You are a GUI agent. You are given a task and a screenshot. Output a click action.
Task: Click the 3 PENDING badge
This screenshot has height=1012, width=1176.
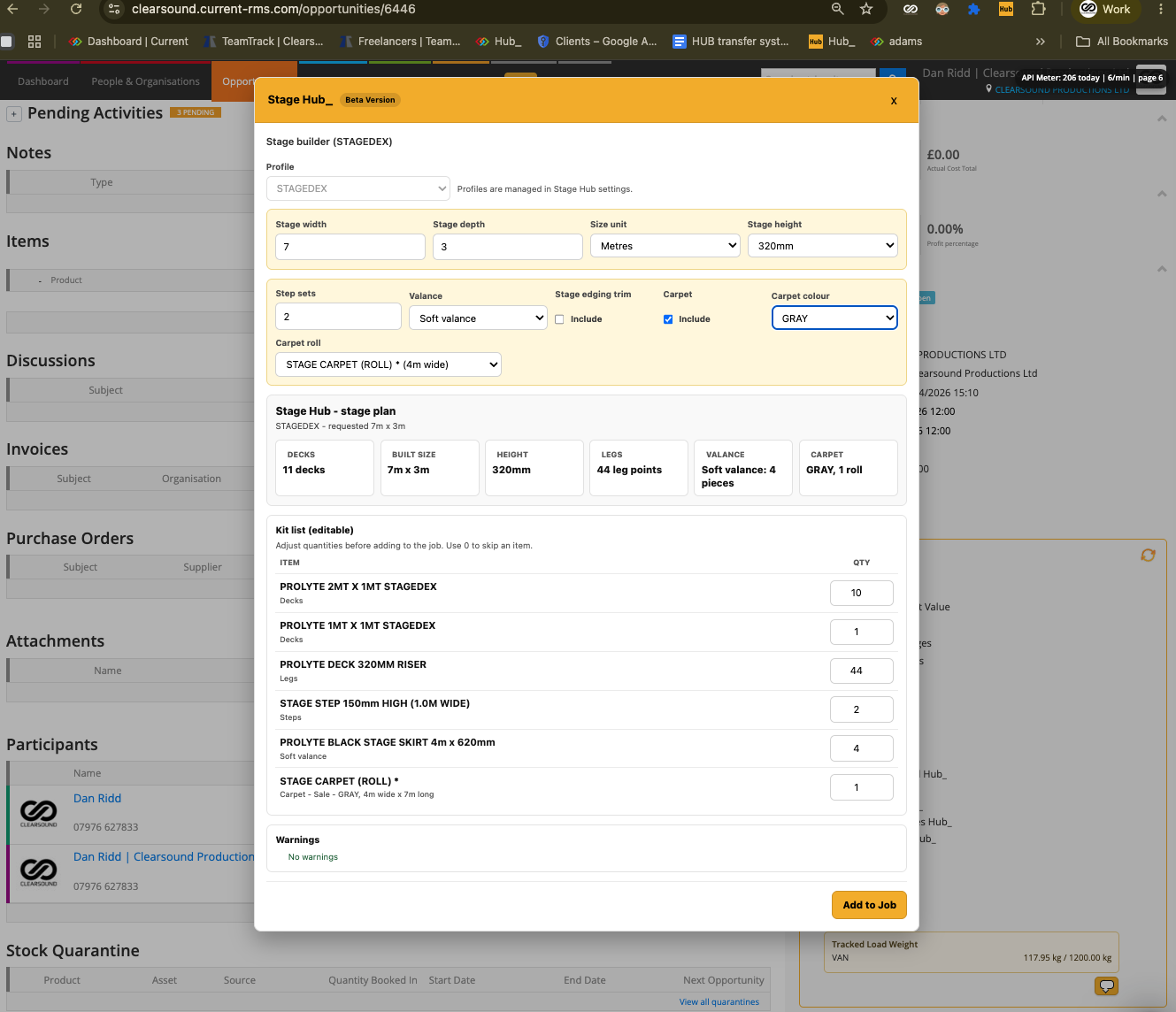point(196,112)
